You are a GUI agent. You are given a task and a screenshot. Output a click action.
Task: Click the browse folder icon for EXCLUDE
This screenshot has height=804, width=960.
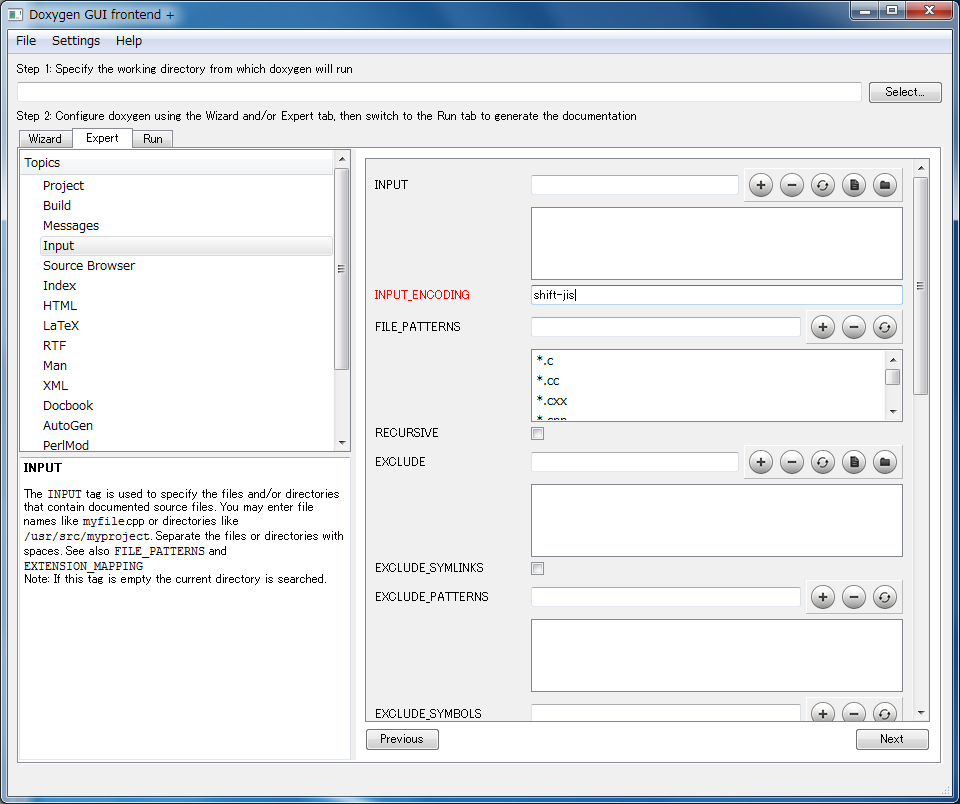[x=885, y=462]
